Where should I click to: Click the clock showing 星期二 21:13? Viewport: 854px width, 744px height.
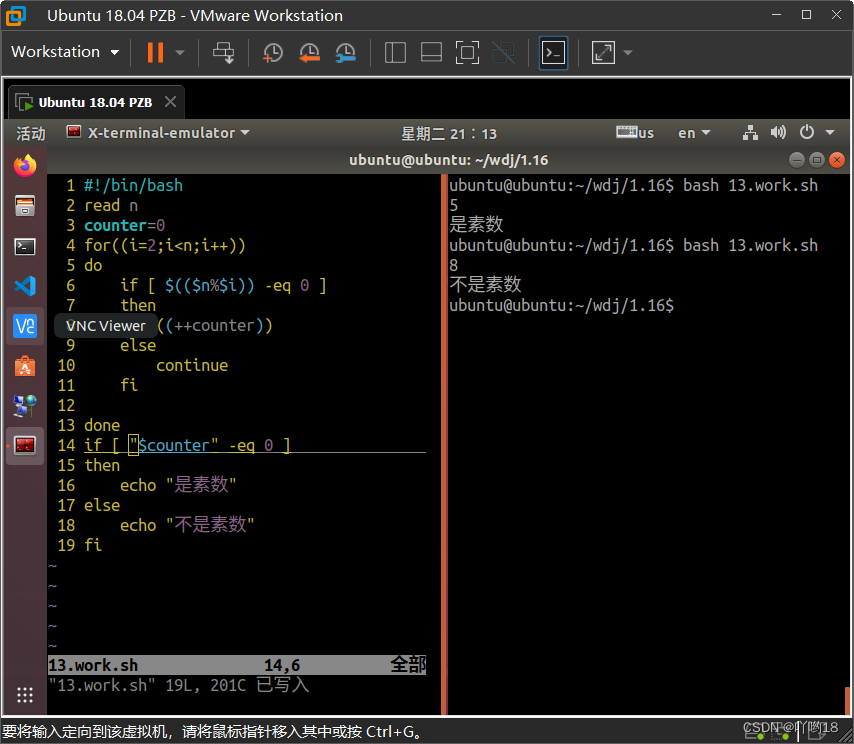pyautogui.click(x=450, y=132)
